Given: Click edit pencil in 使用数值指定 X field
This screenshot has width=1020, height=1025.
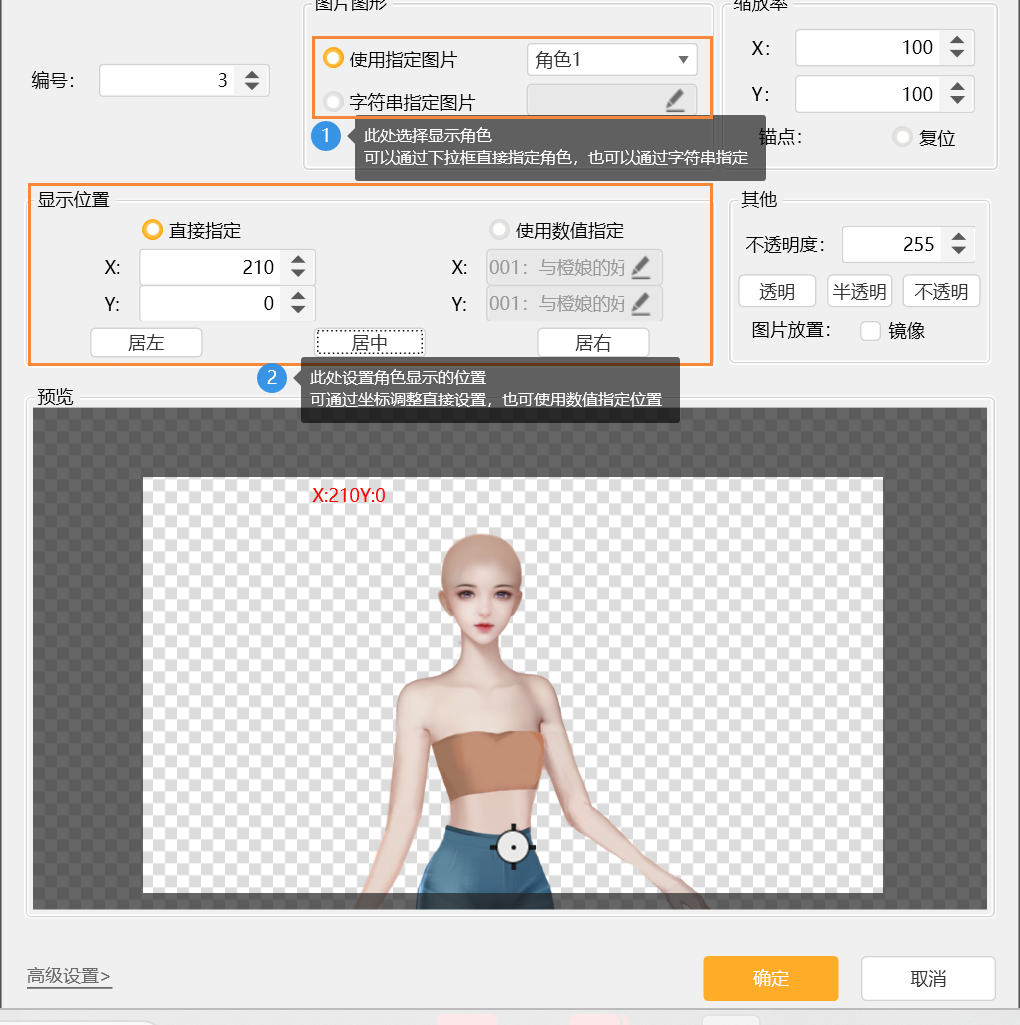Looking at the screenshot, I should (641, 268).
